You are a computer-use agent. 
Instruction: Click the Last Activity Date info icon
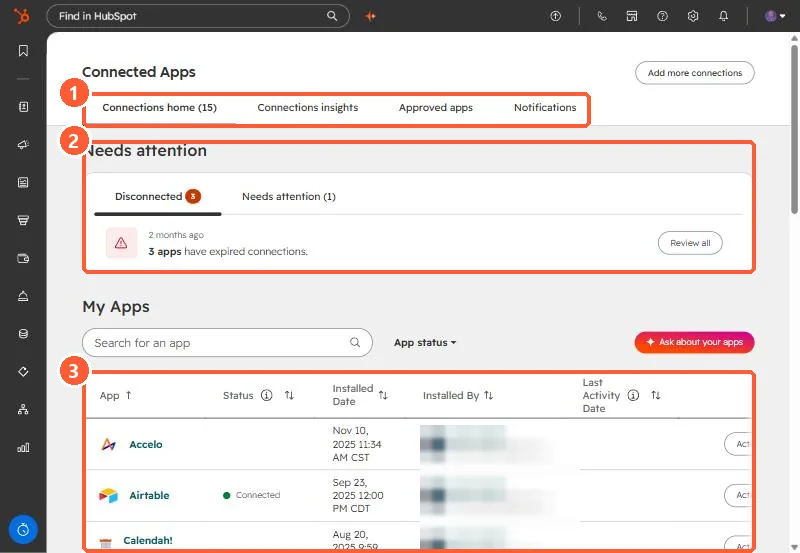coord(633,395)
